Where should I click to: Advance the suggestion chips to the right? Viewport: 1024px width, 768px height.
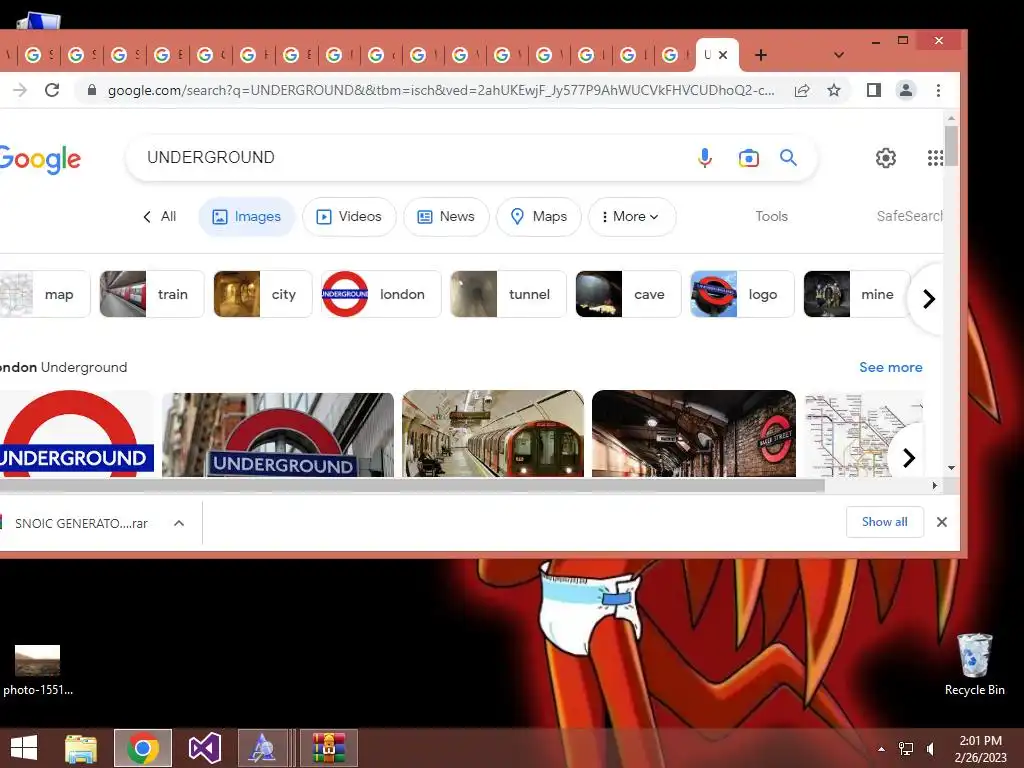929,298
